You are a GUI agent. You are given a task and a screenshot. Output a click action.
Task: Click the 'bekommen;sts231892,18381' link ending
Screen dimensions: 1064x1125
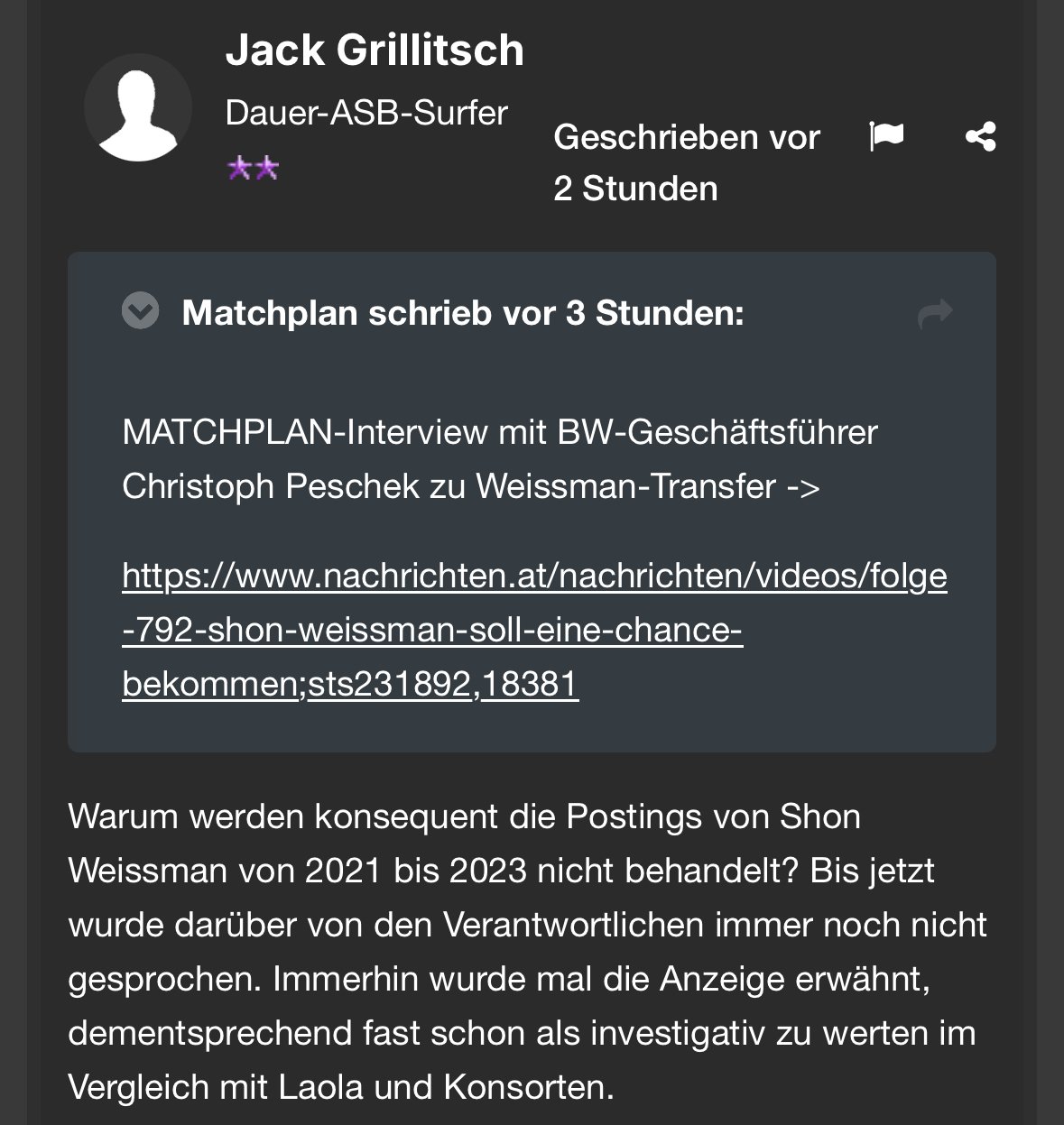tap(349, 685)
